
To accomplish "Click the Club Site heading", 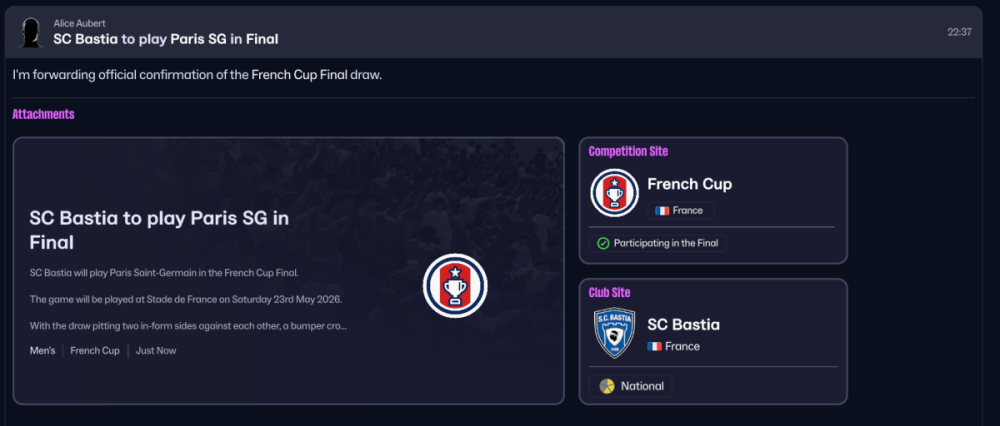I will [609, 292].
